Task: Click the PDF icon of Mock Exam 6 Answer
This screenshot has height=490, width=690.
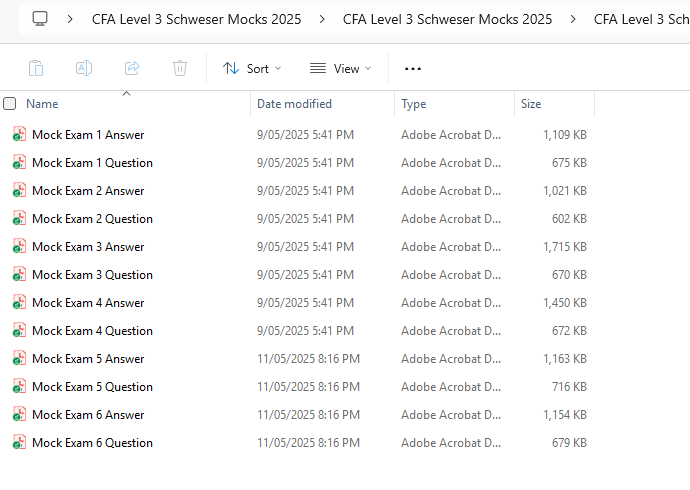Action: pos(19,414)
